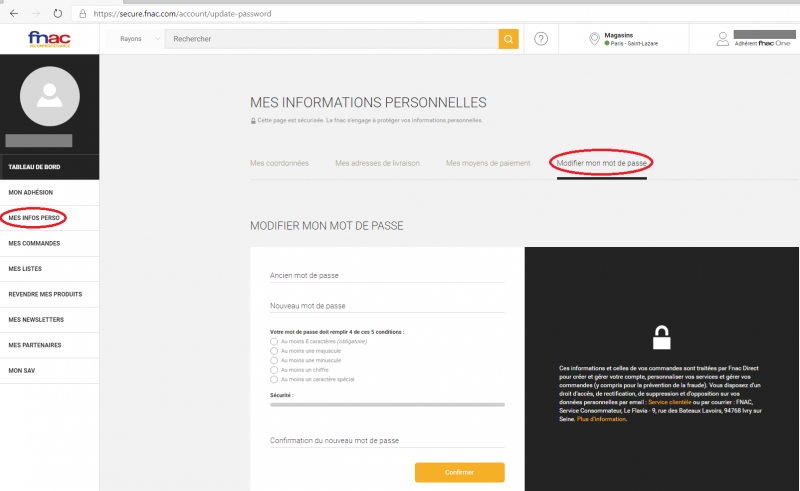Open Mes commandes in sidebar
Image resolution: width=800 pixels, height=491 pixels.
coord(49,243)
